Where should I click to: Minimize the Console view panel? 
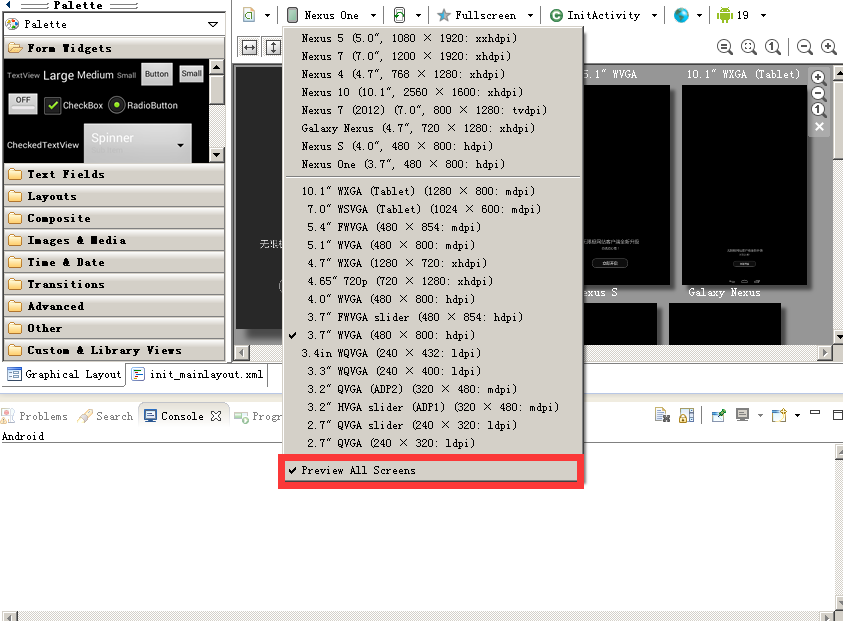click(815, 413)
